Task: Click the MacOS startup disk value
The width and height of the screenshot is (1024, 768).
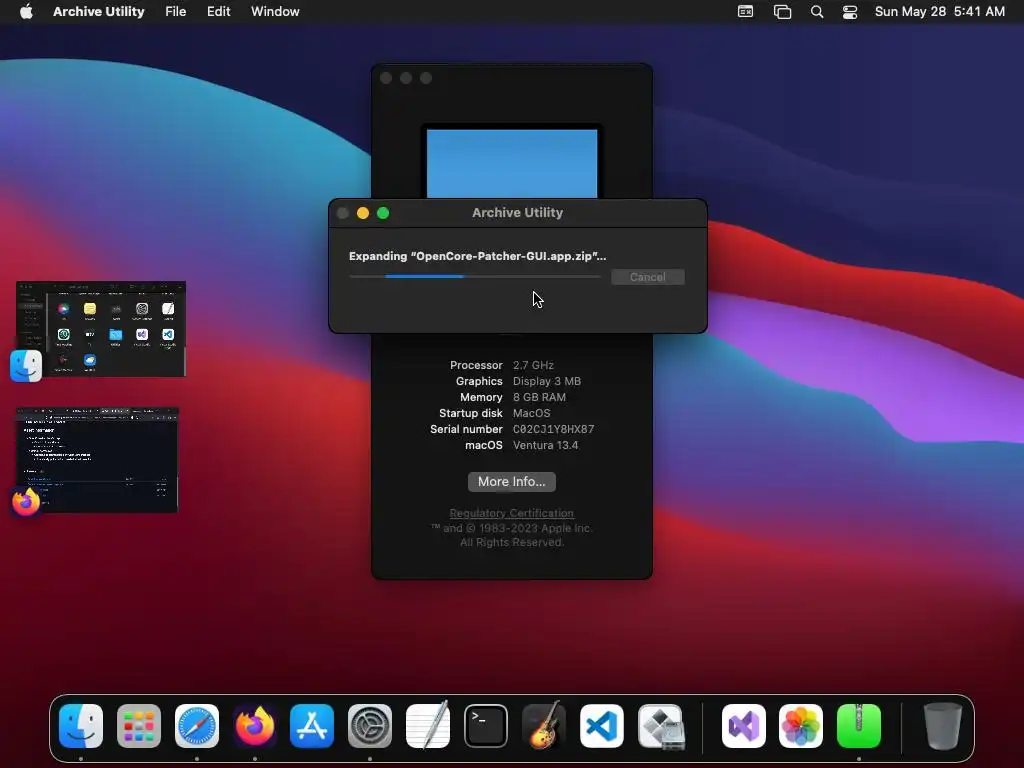Action: [x=531, y=413]
